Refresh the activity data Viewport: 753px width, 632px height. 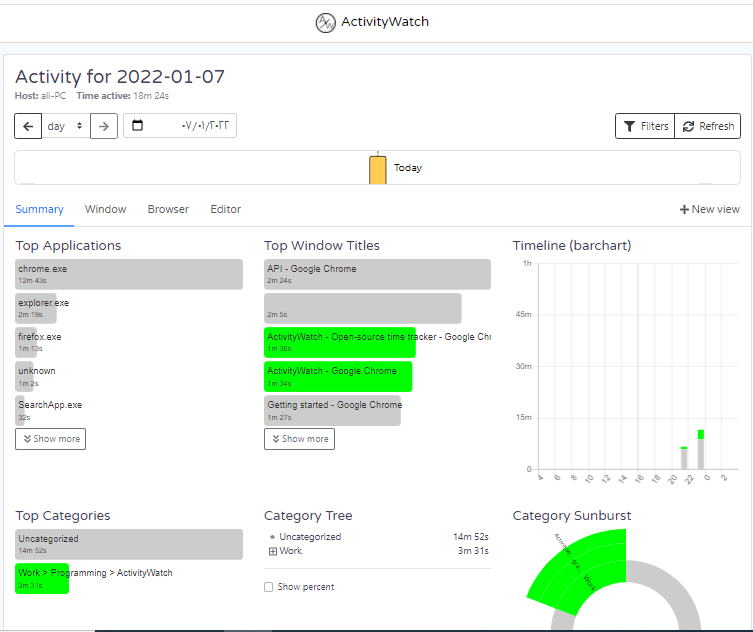pyautogui.click(x=707, y=126)
